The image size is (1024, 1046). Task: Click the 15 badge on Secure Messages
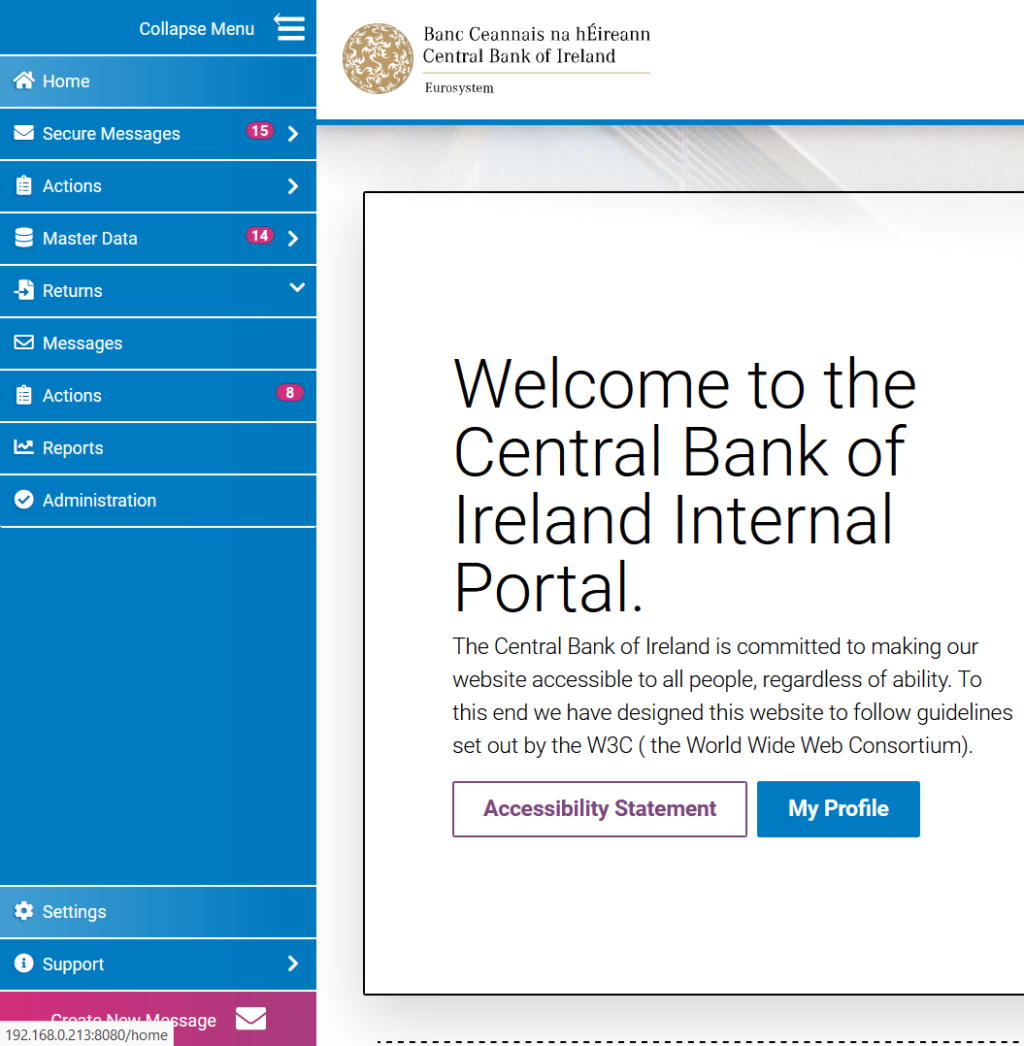point(260,131)
